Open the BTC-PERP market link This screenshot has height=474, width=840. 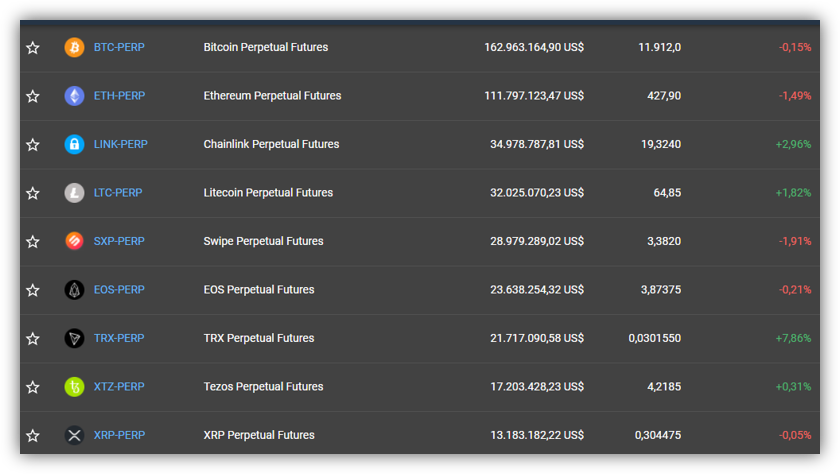pos(119,47)
